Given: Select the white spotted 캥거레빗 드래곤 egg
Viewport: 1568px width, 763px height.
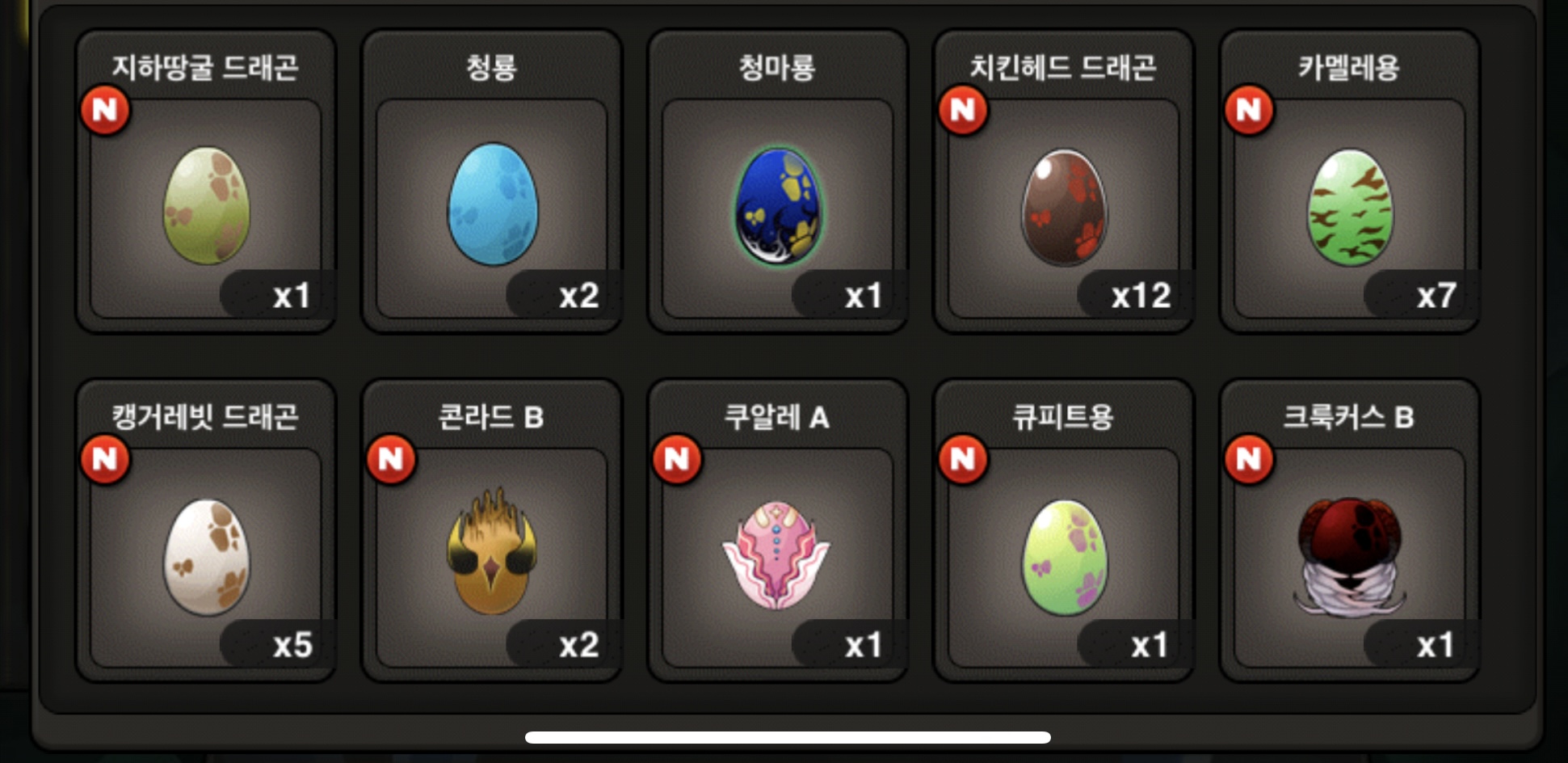Looking at the screenshot, I should tap(206, 558).
